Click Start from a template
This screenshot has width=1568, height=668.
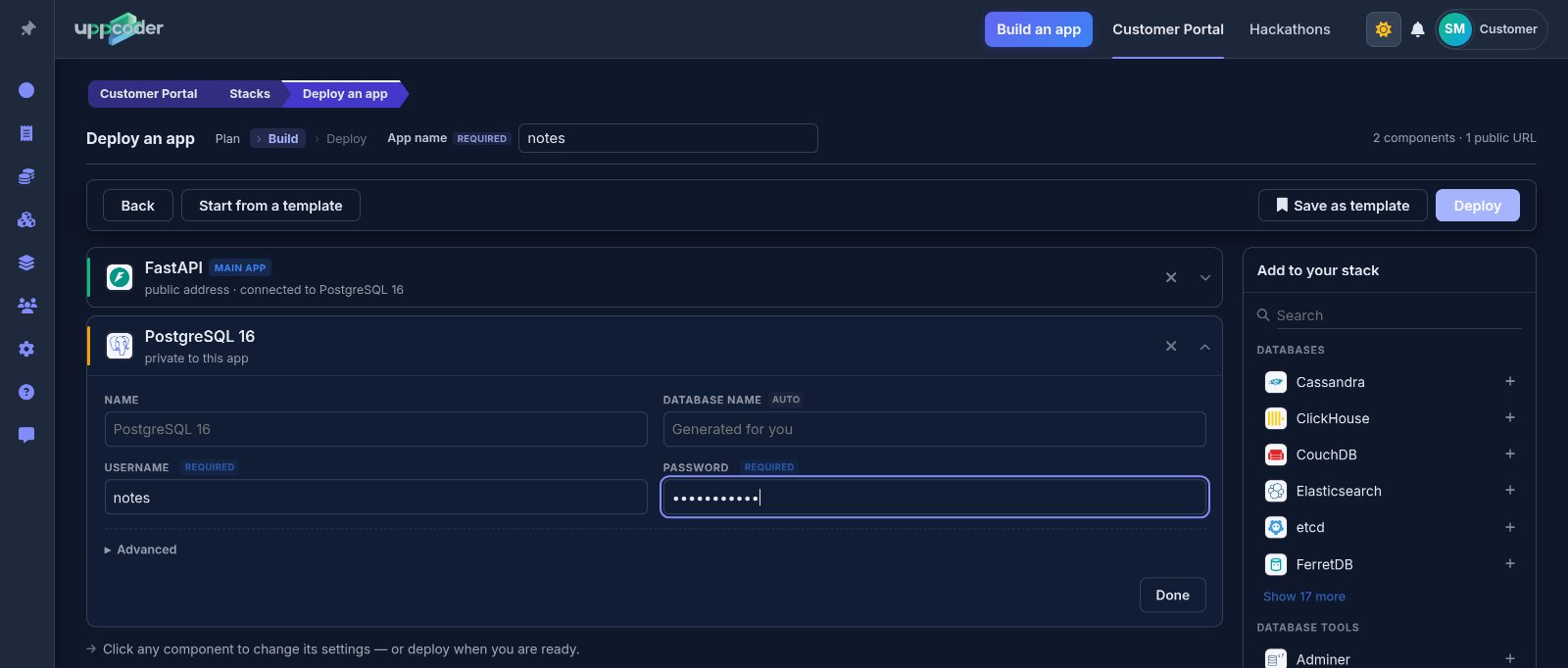(x=270, y=206)
